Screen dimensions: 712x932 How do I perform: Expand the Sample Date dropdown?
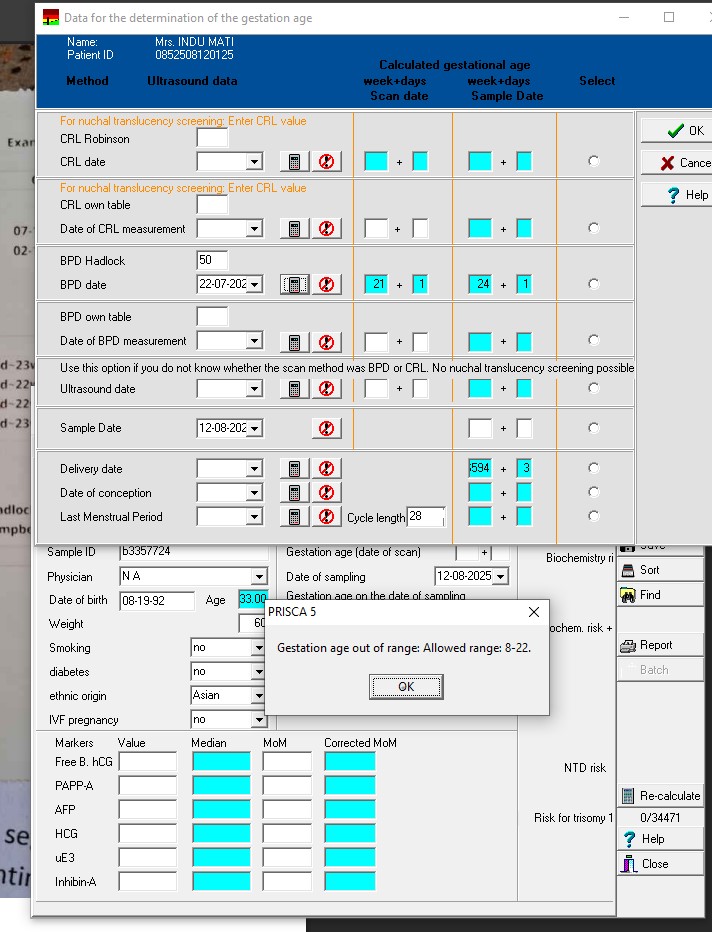[x=254, y=429]
